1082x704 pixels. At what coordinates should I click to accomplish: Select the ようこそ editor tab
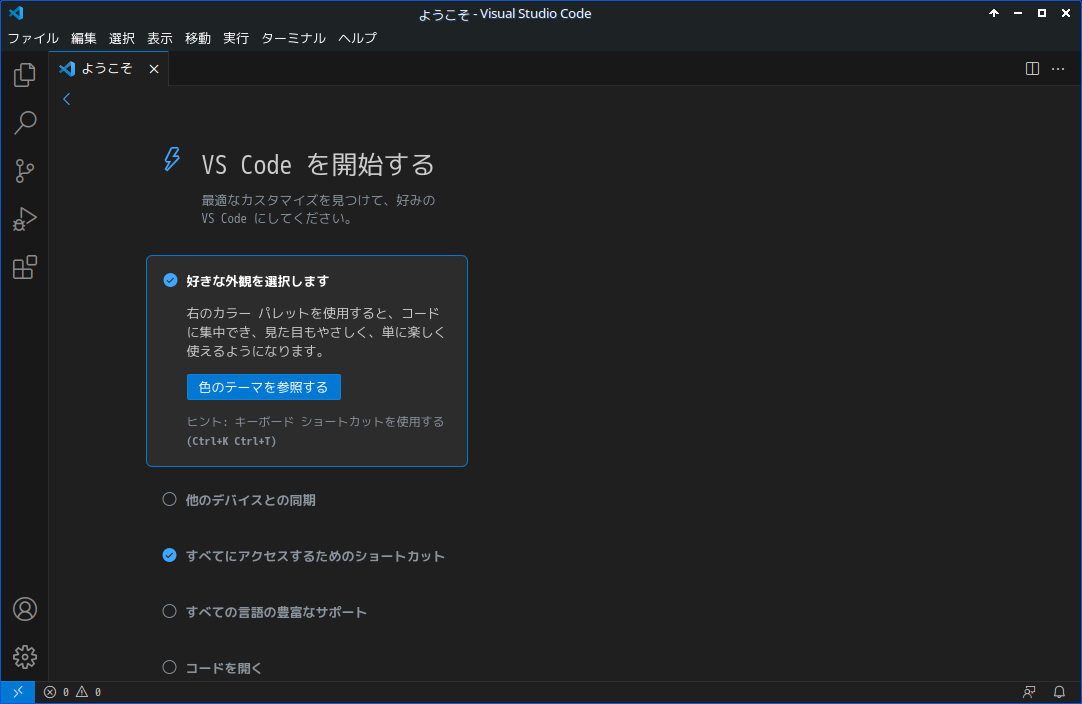click(x=108, y=68)
